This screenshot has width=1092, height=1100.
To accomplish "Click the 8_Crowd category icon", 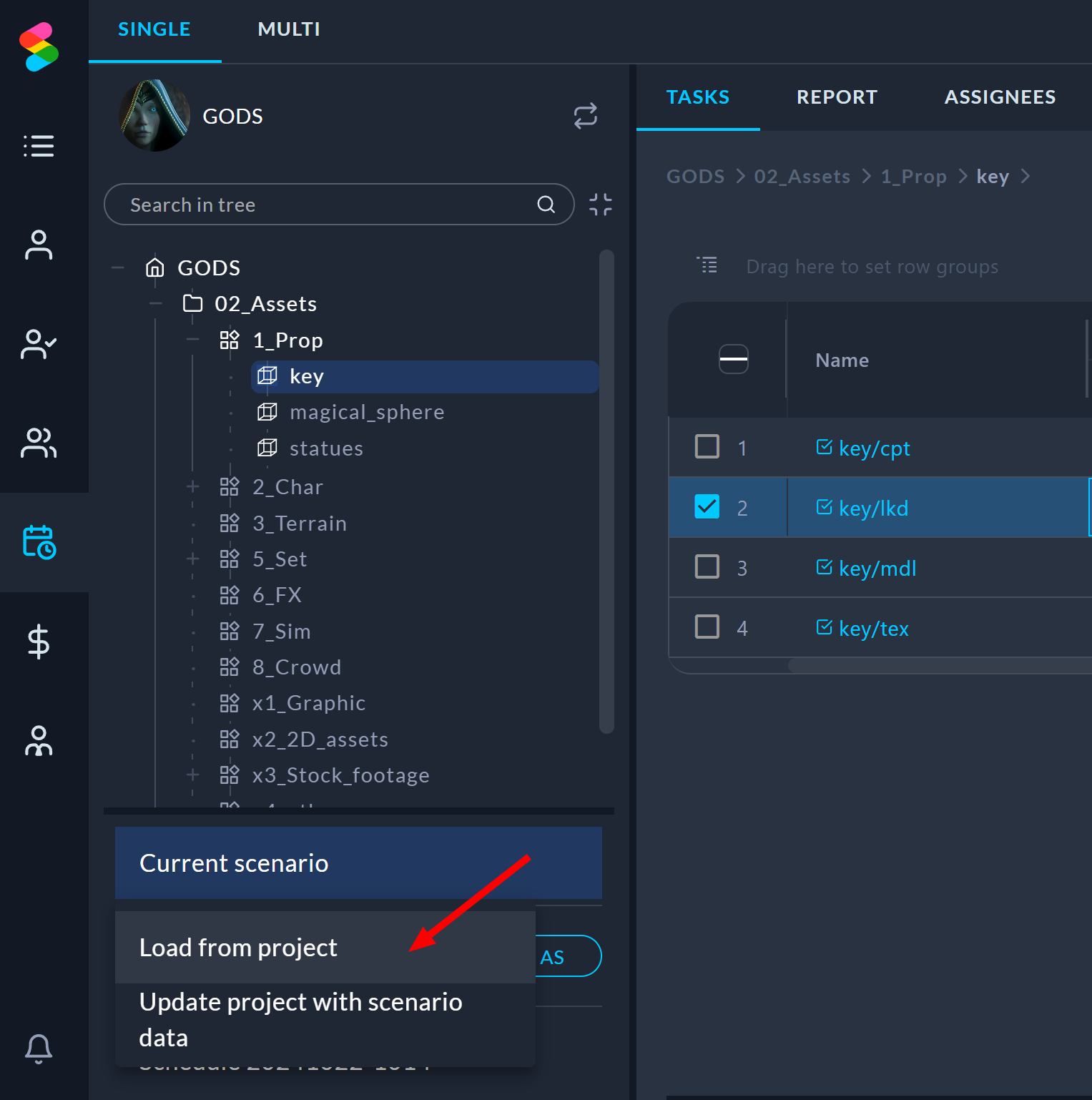I will (x=230, y=667).
